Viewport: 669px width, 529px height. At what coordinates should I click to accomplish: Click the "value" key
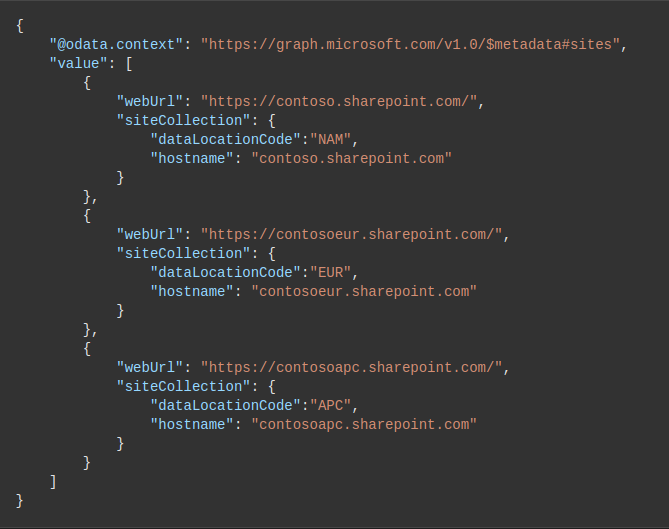79,64
